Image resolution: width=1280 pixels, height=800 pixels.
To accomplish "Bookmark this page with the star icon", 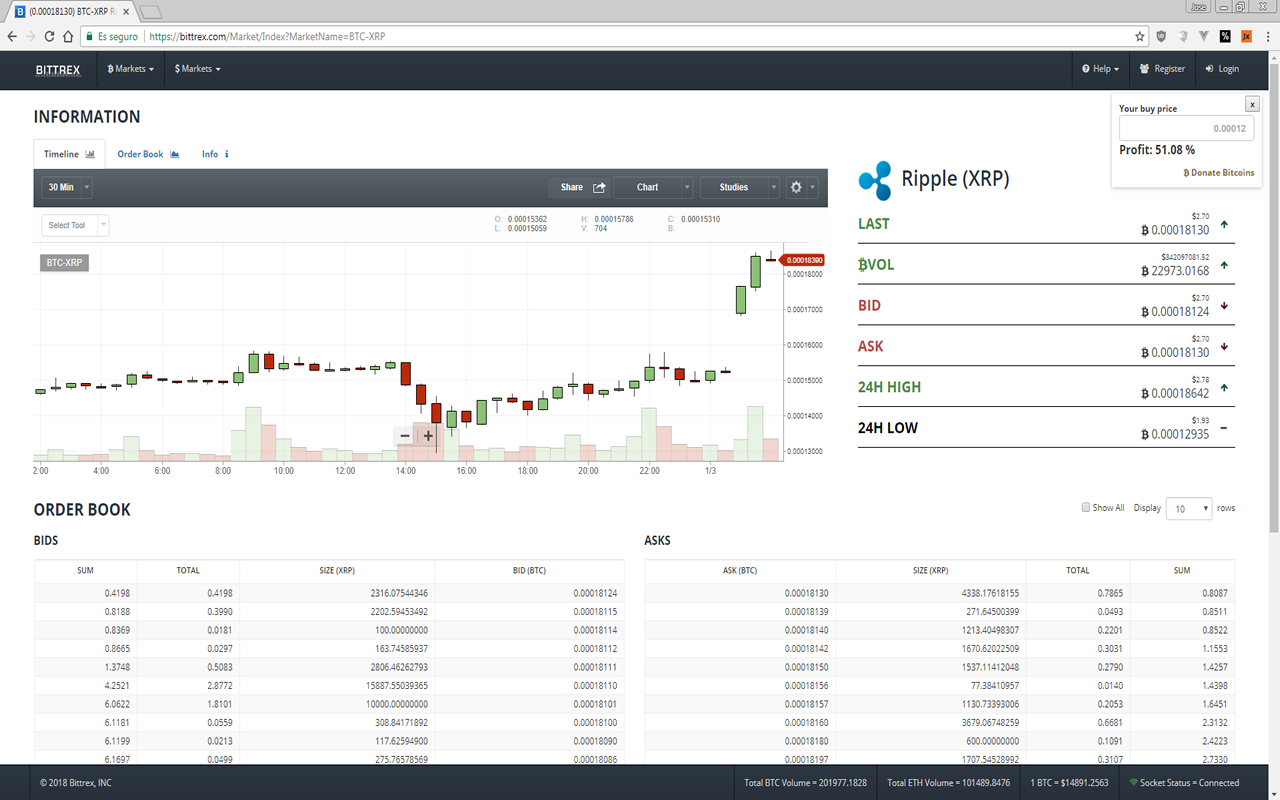I will 1140,36.
